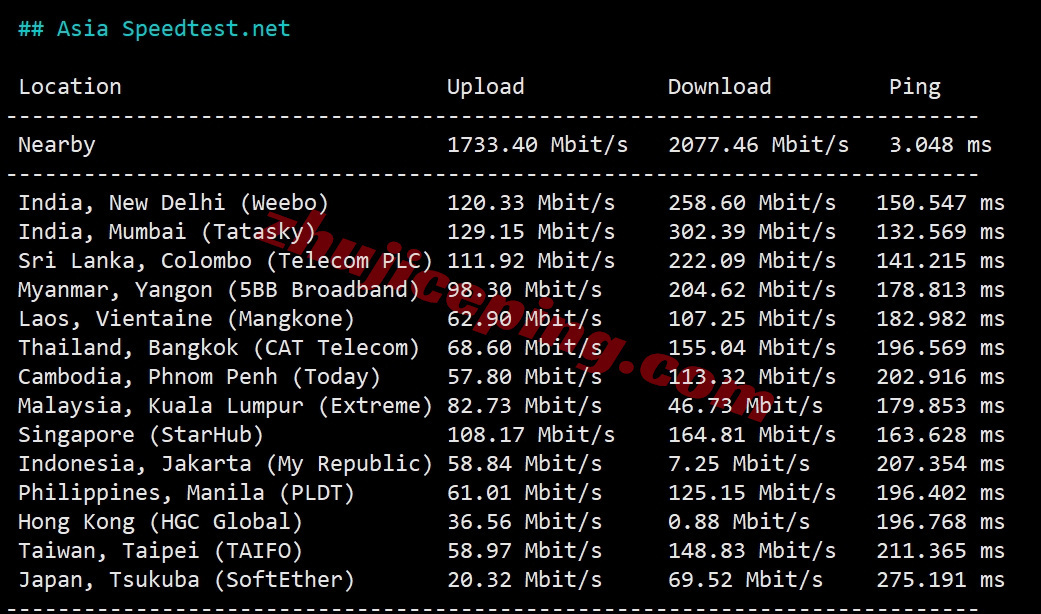The width and height of the screenshot is (1041, 614).
Task: Click the ping value "179.853 ms"
Action: point(941,406)
